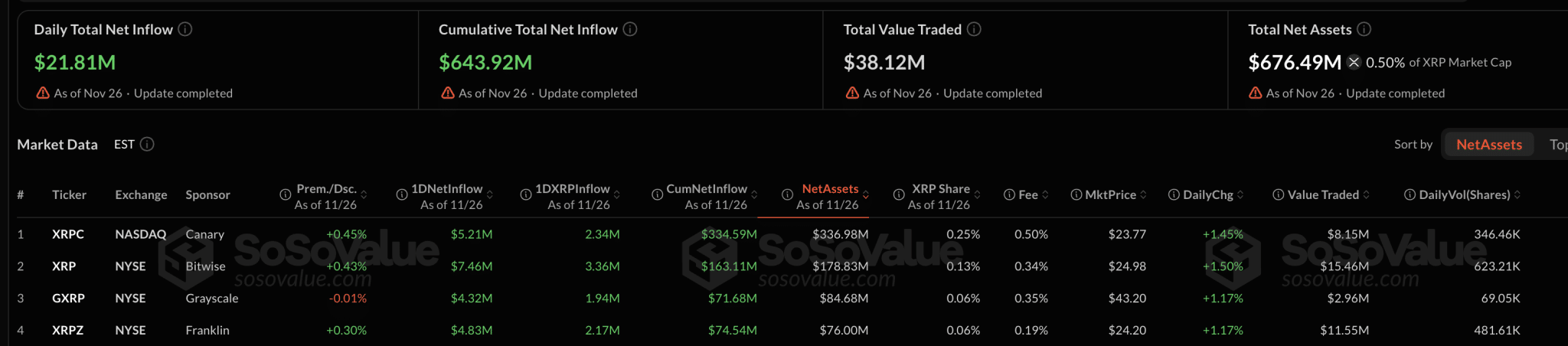Click the Bitwise sponsor cell
Viewport: 1568px width, 346px height.
tap(205, 266)
